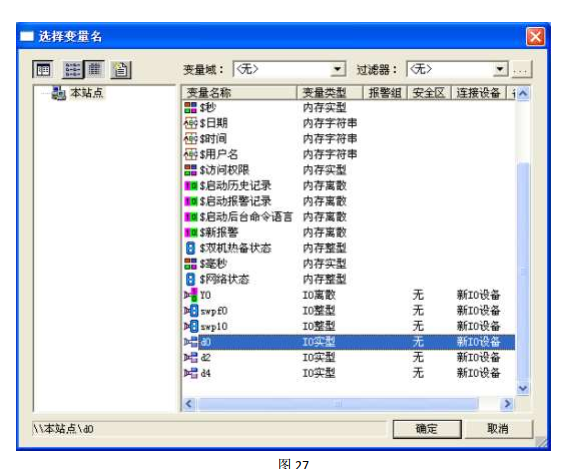Image resolution: width=562 pixels, height=469 pixels.
Task: Click the $网络状态 integer variable icon
Action: point(190,279)
